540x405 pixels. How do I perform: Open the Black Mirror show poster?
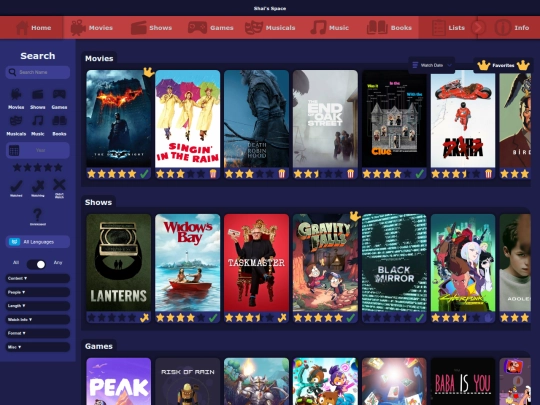tap(394, 263)
